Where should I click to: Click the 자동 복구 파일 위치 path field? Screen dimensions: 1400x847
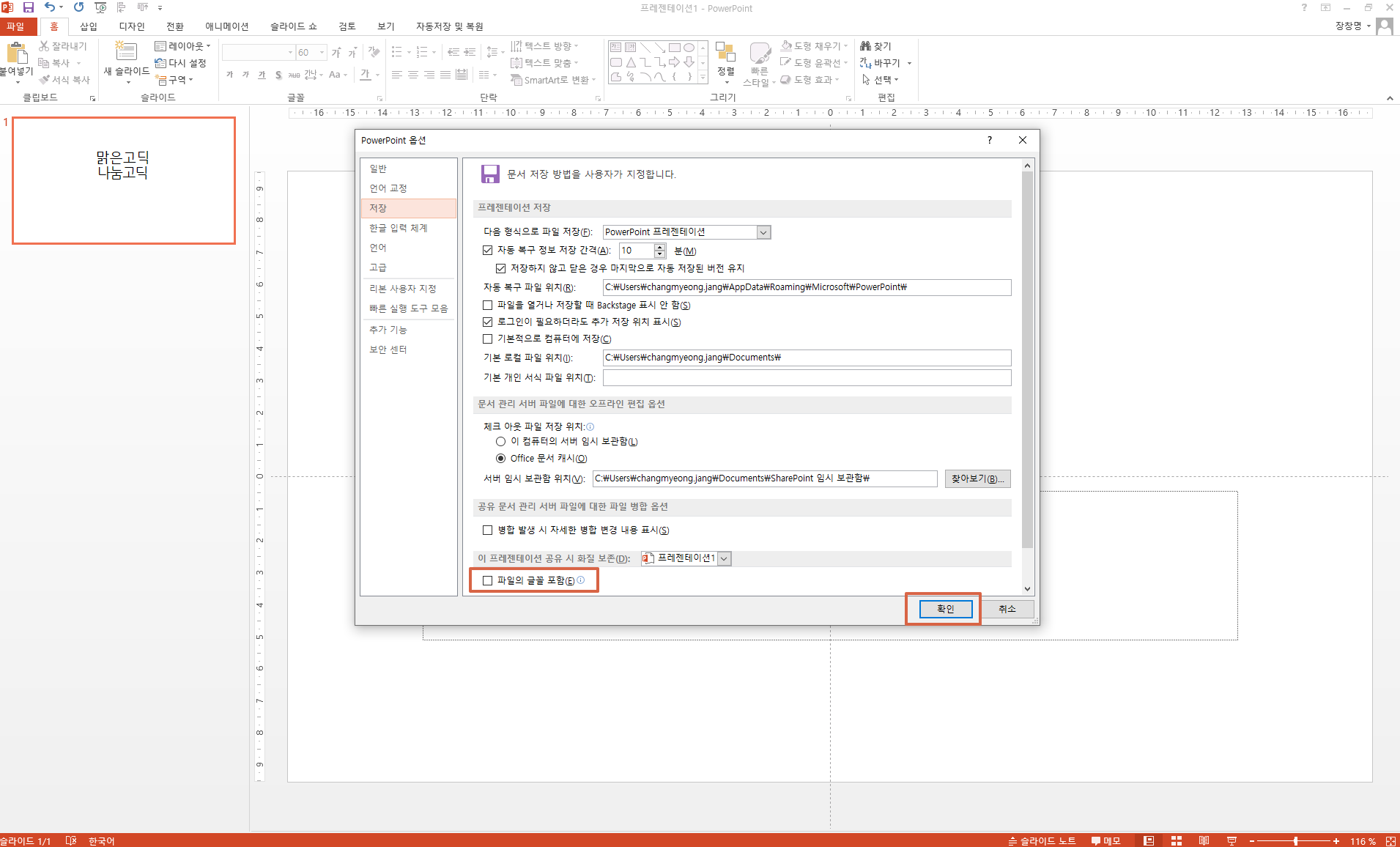tap(807, 288)
